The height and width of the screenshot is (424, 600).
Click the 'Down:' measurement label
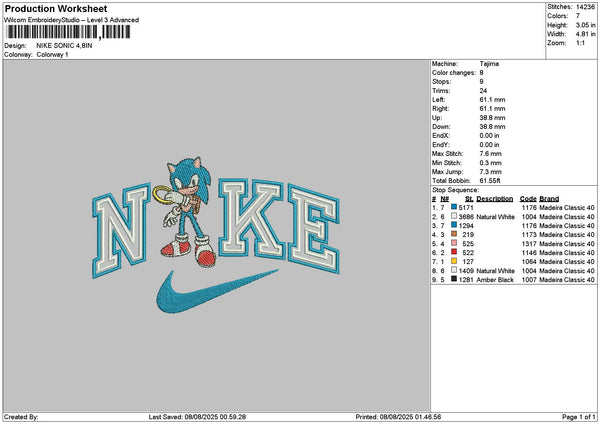[441, 127]
